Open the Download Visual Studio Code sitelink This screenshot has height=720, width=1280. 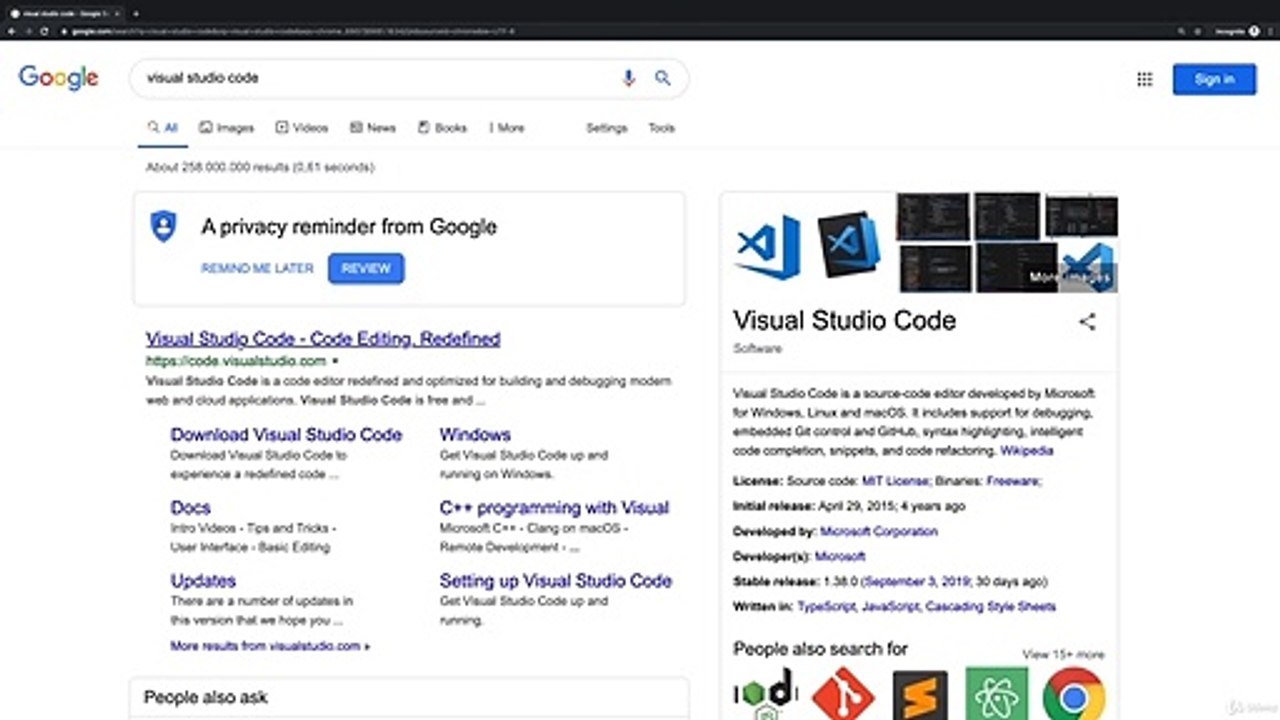286,435
